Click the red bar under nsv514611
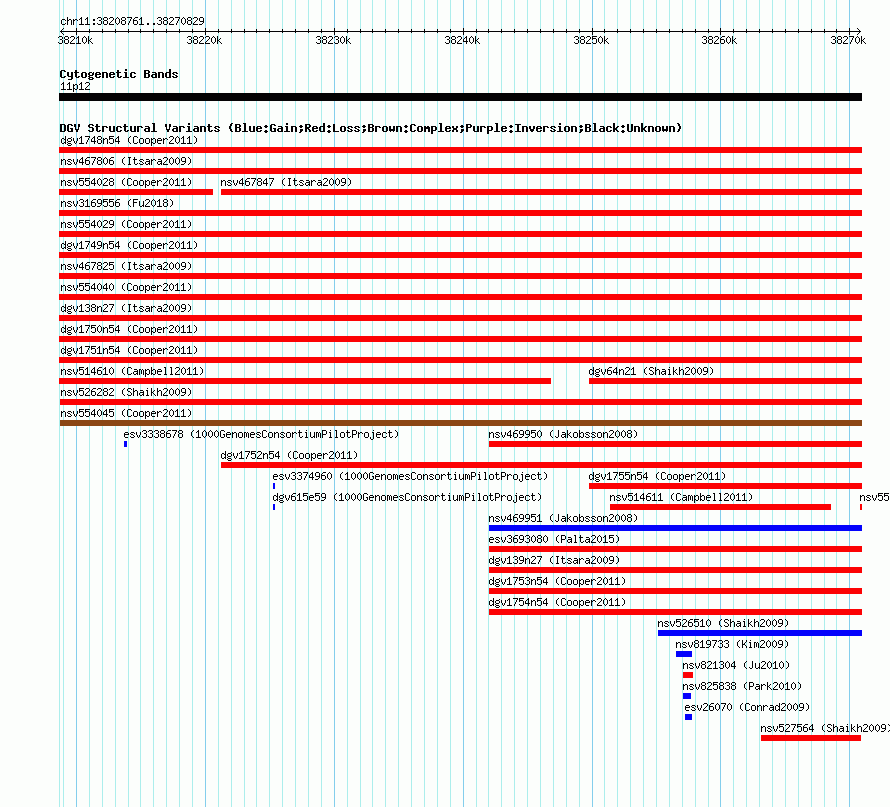The width and height of the screenshot is (890, 807). pyautogui.click(x=720, y=507)
